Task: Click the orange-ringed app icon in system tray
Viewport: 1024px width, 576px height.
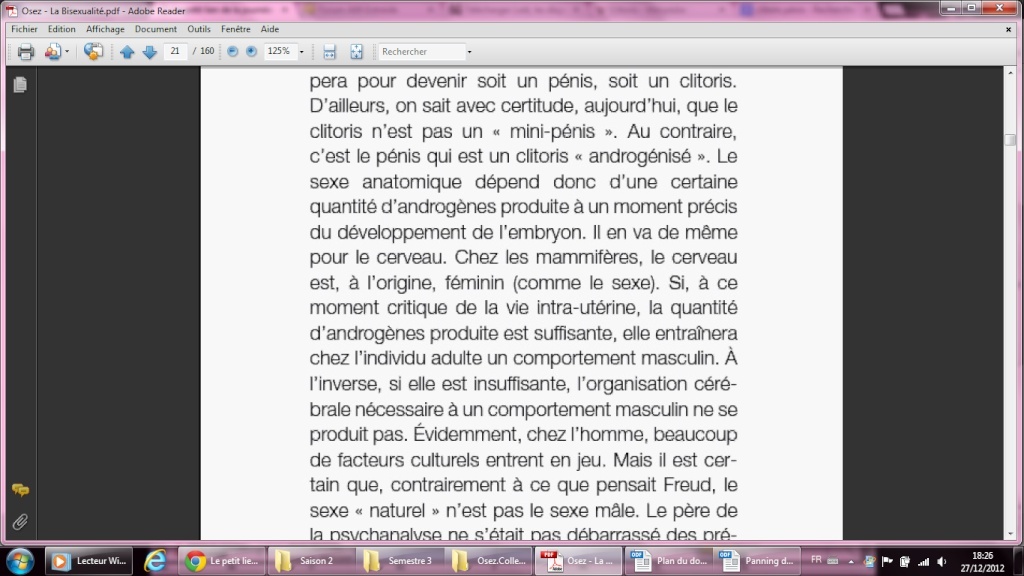Action: [x=869, y=561]
